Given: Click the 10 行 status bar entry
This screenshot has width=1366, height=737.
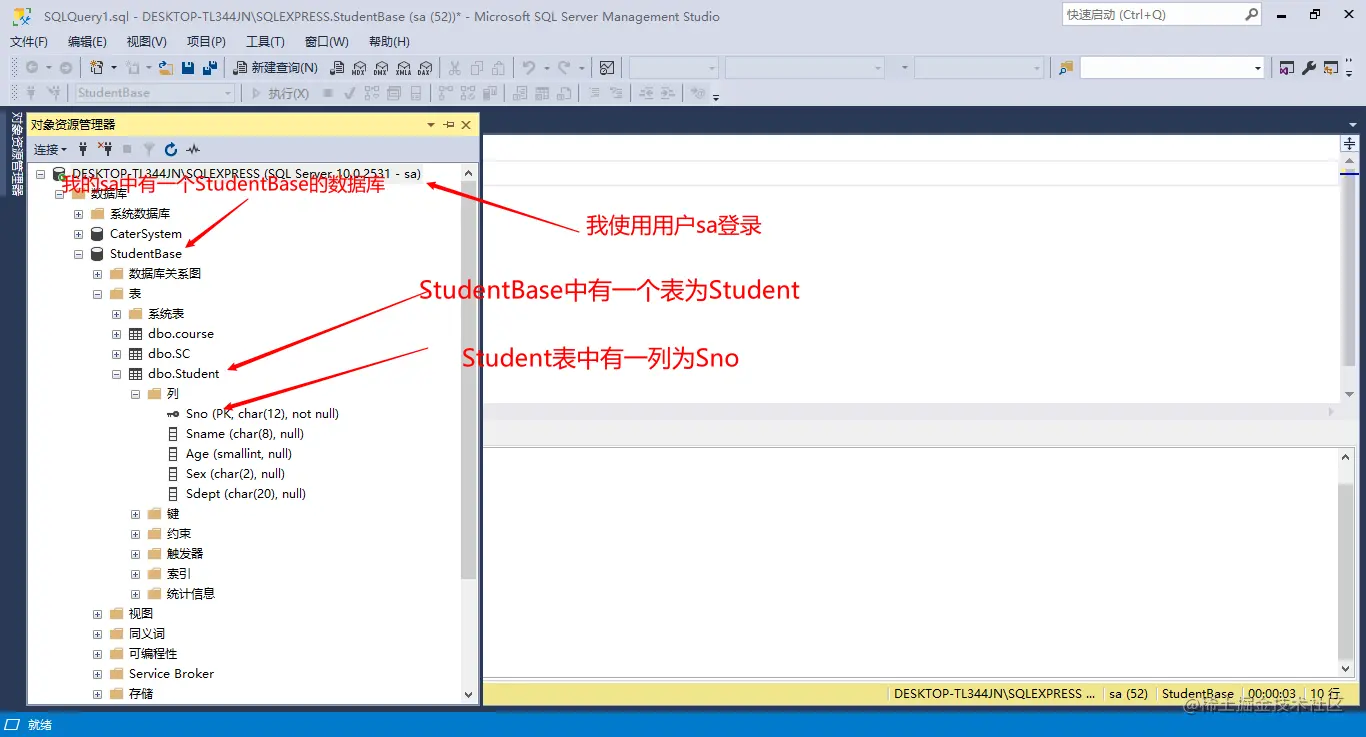Looking at the screenshot, I should [x=1324, y=694].
